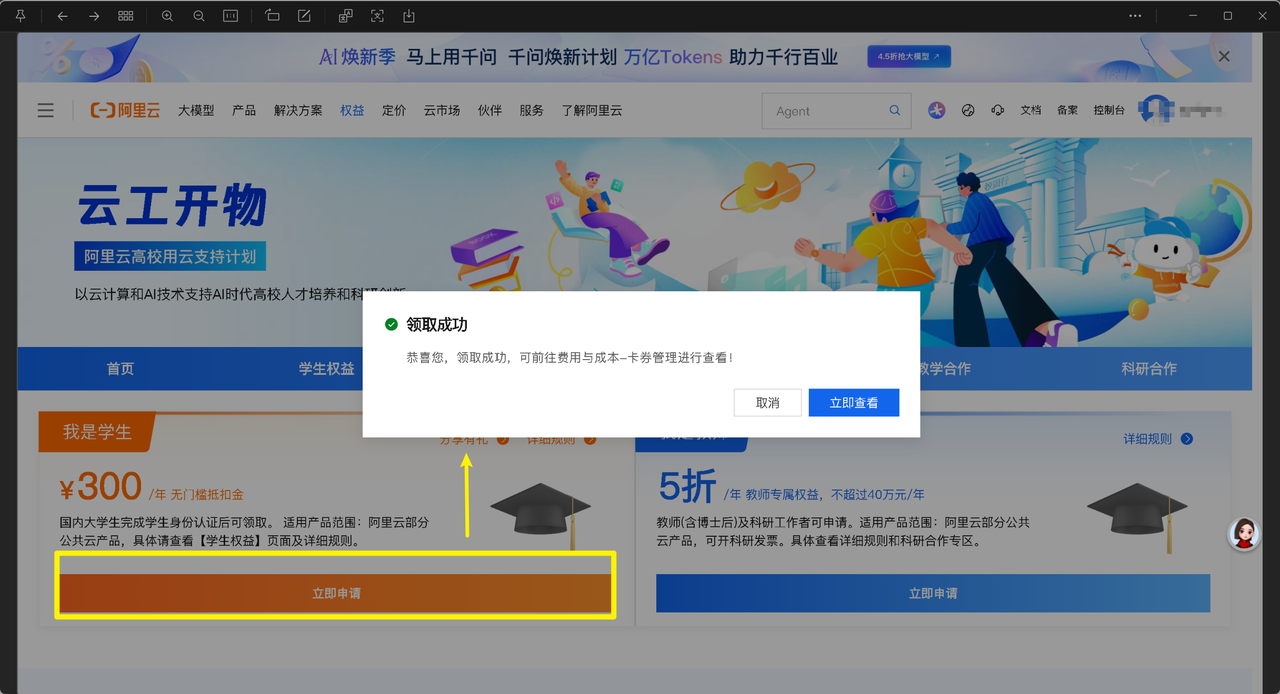1280x694 pixels.
Task: Save the image with download icon
Action: pos(409,16)
